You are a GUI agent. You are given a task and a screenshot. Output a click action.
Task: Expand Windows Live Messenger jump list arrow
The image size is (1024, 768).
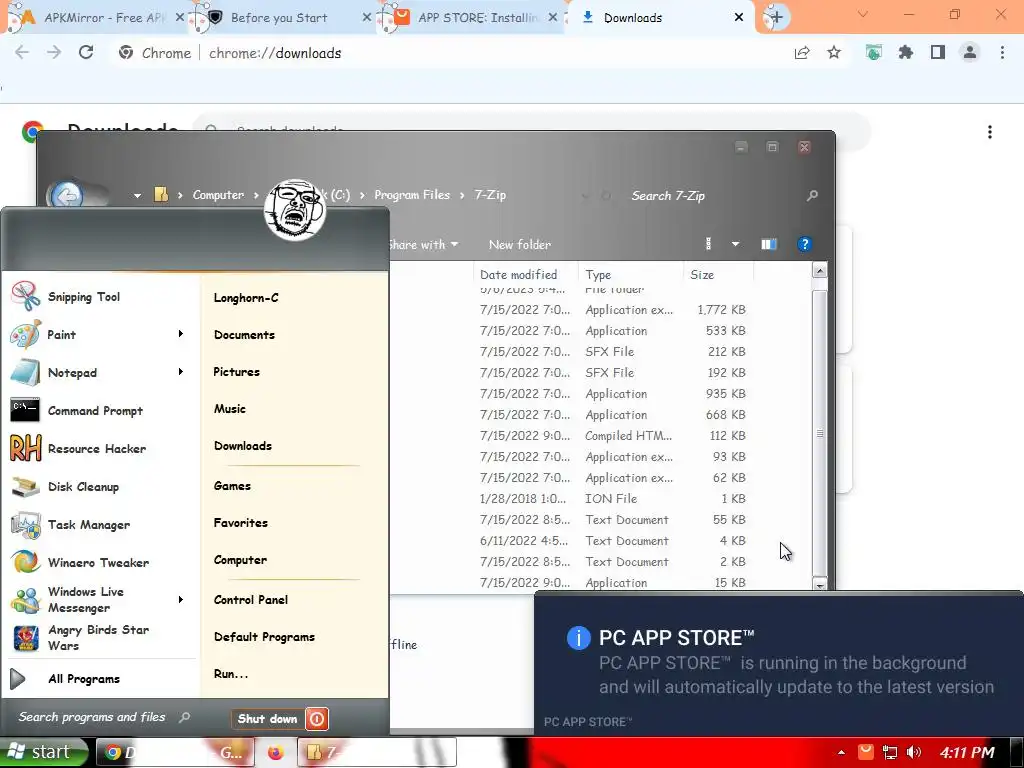tap(181, 600)
